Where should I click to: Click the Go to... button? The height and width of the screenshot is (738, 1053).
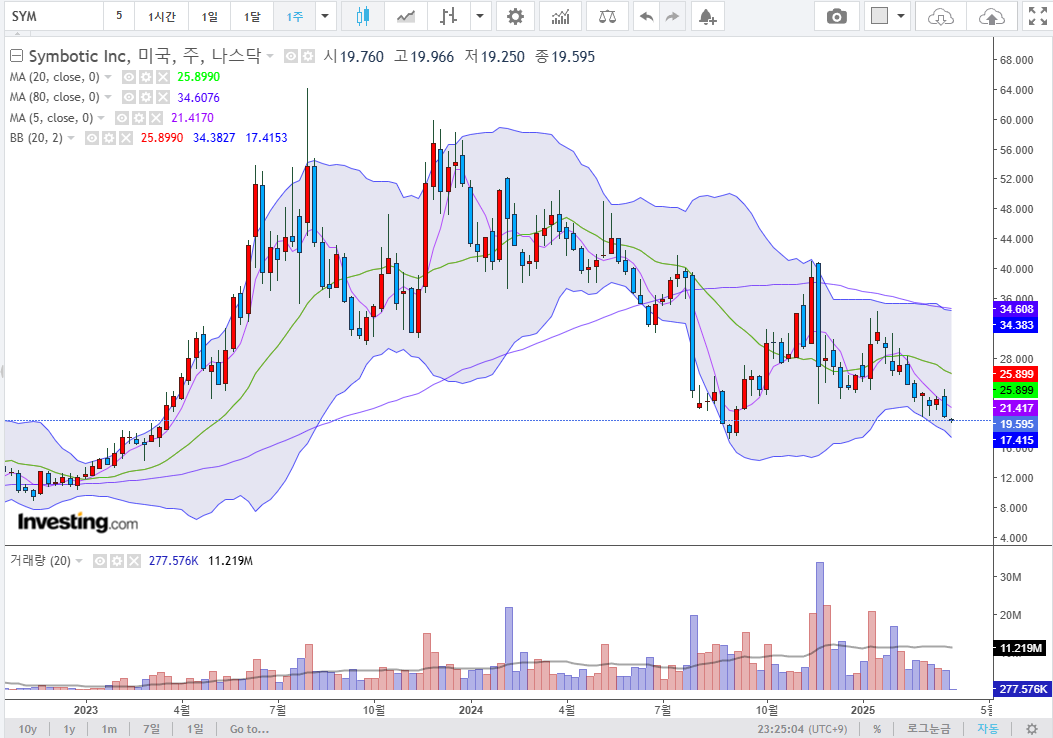[x=249, y=729]
